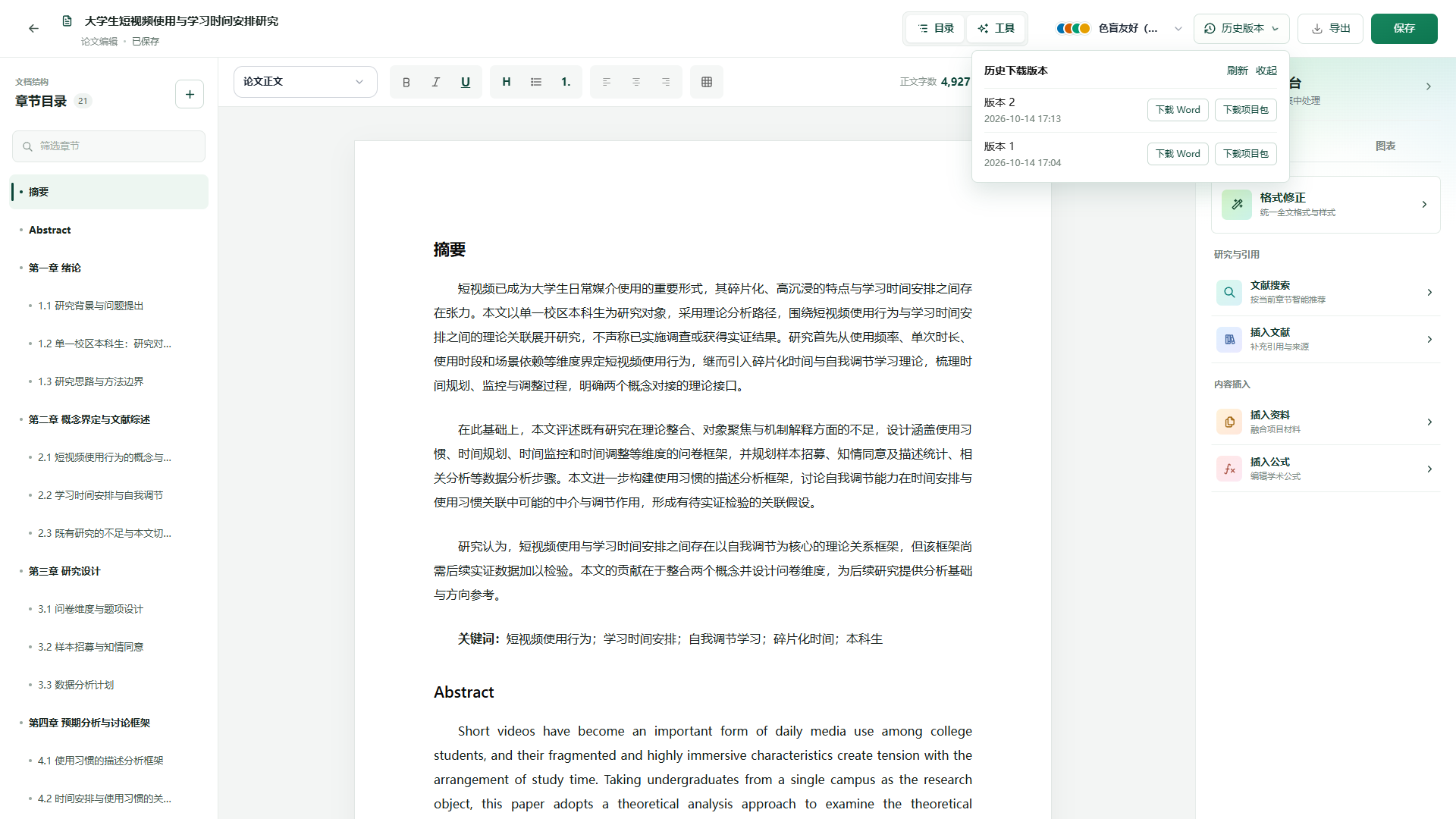
Task: Refresh the history versions list
Action: point(1237,71)
